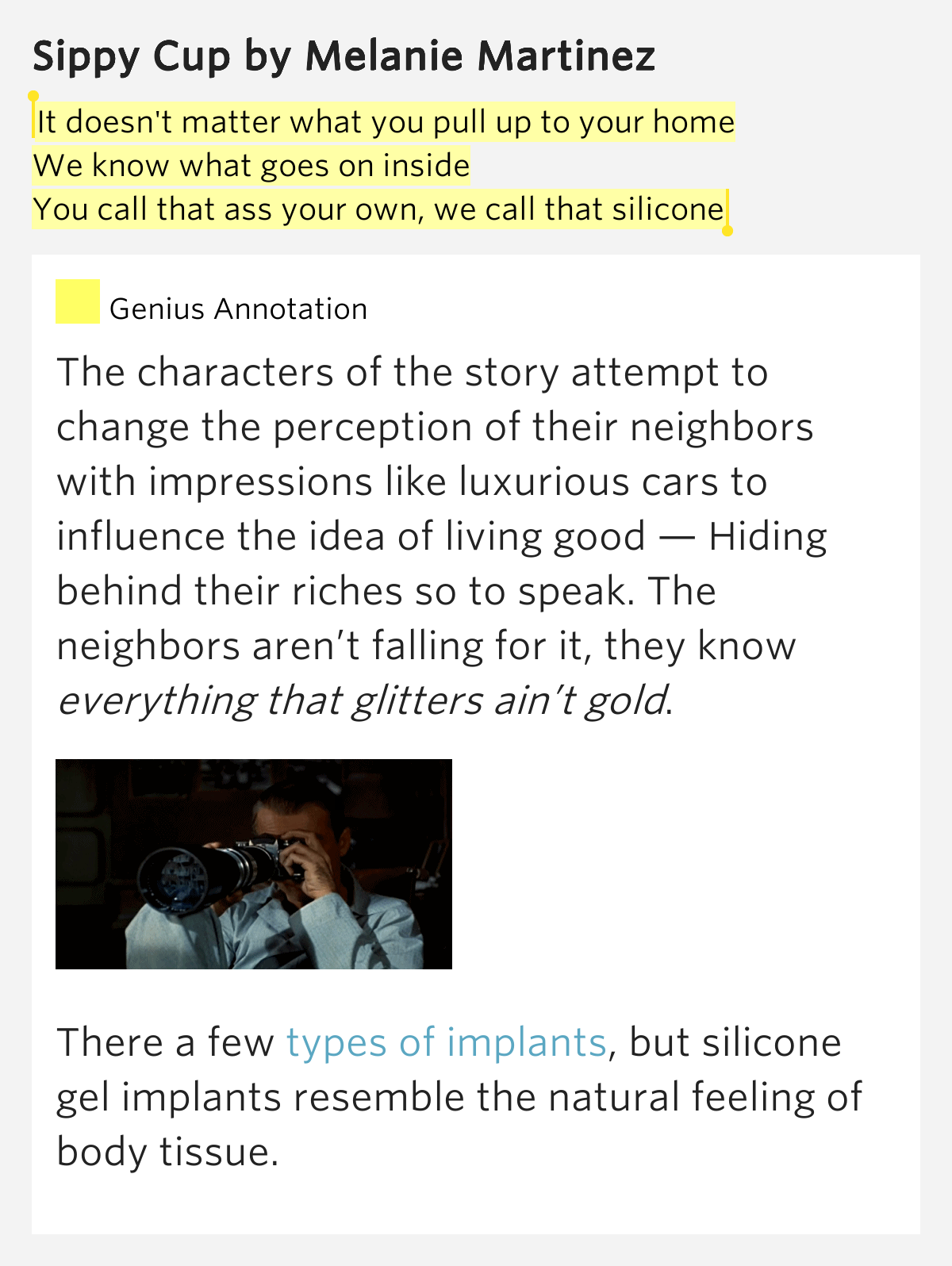Click the italic phrase 'everything that glitters ain't gold'
This screenshot has height=1266, width=952.
362,701
